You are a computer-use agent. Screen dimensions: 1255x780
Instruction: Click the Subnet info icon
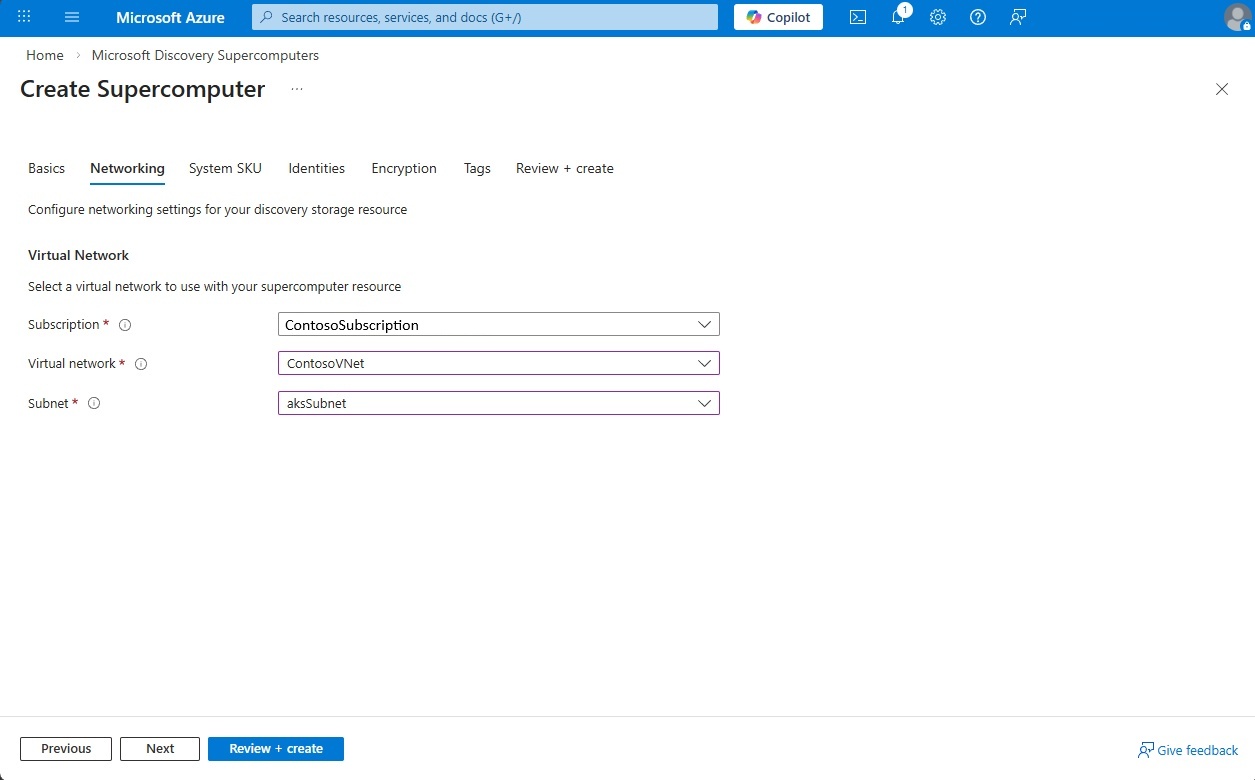(x=94, y=404)
